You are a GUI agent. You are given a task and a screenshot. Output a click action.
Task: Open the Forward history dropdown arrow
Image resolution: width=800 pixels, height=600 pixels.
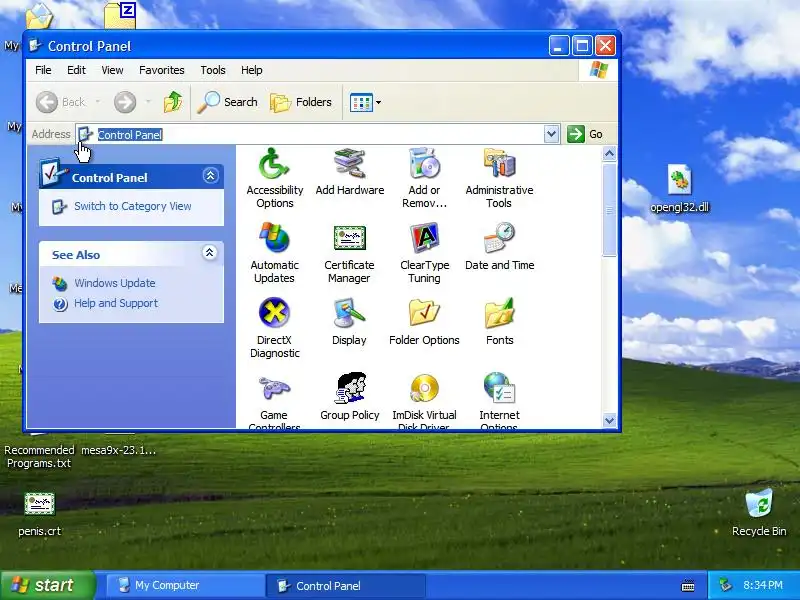click(148, 102)
